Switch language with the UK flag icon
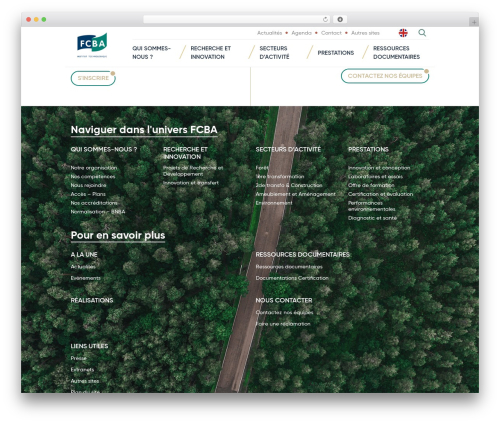 click(x=403, y=33)
